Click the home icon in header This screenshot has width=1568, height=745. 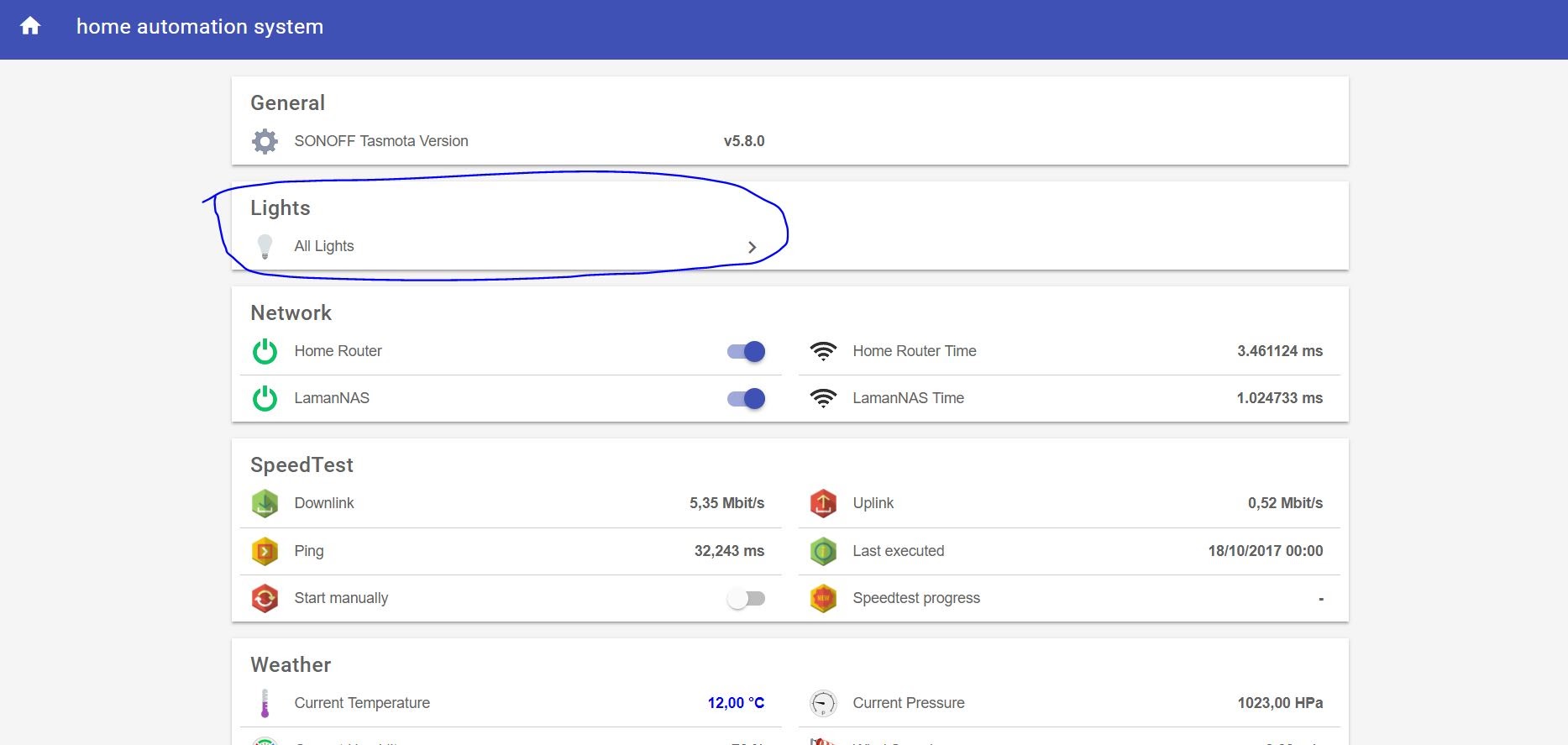tap(30, 26)
